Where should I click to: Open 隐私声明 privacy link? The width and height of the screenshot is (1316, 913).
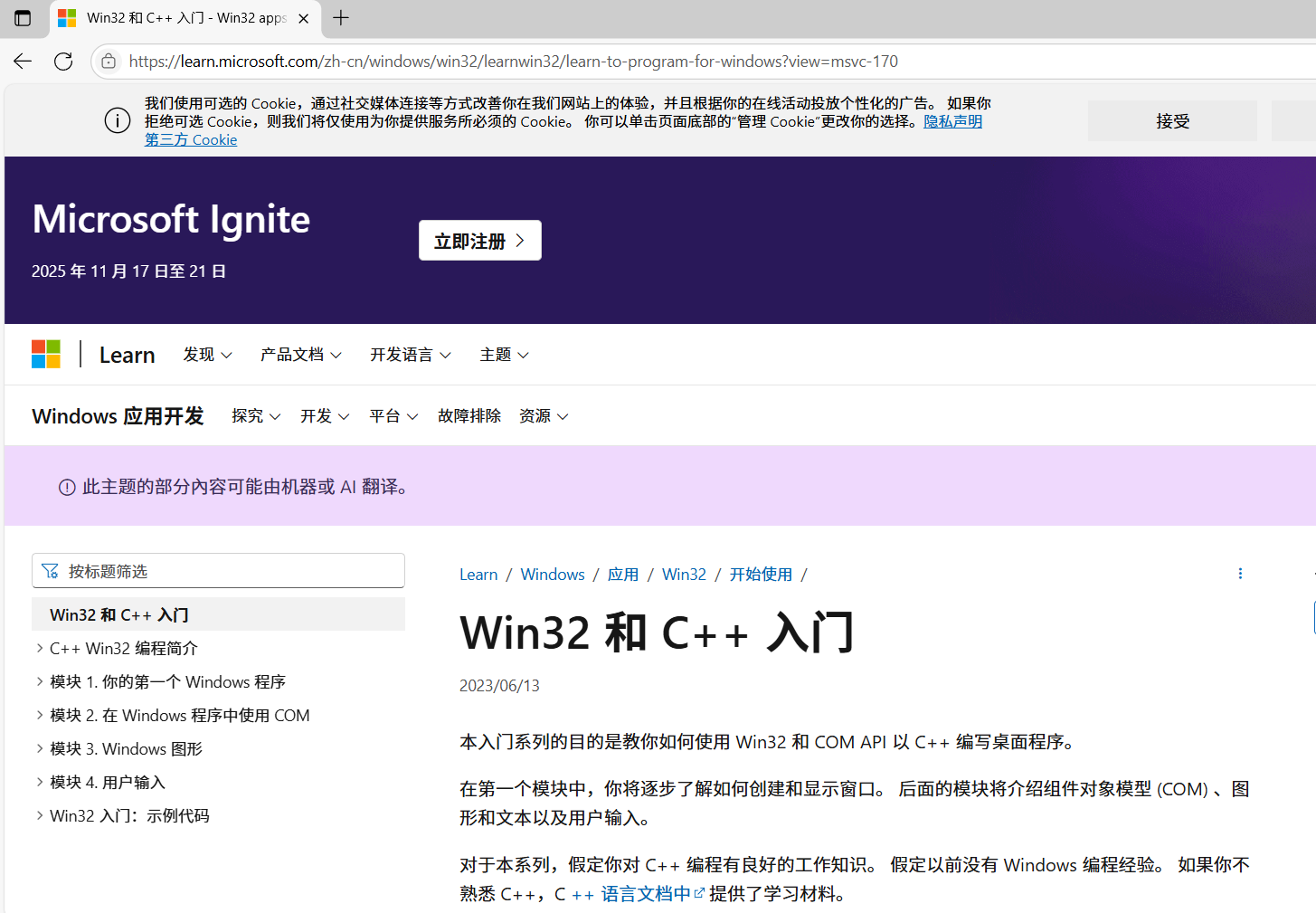click(952, 121)
